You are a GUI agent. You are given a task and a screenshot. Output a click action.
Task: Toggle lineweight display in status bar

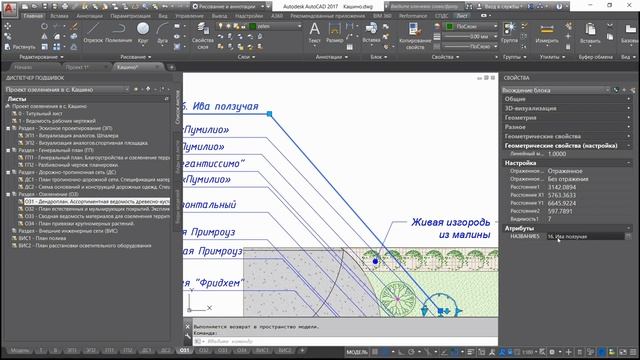click(x=470, y=351)
